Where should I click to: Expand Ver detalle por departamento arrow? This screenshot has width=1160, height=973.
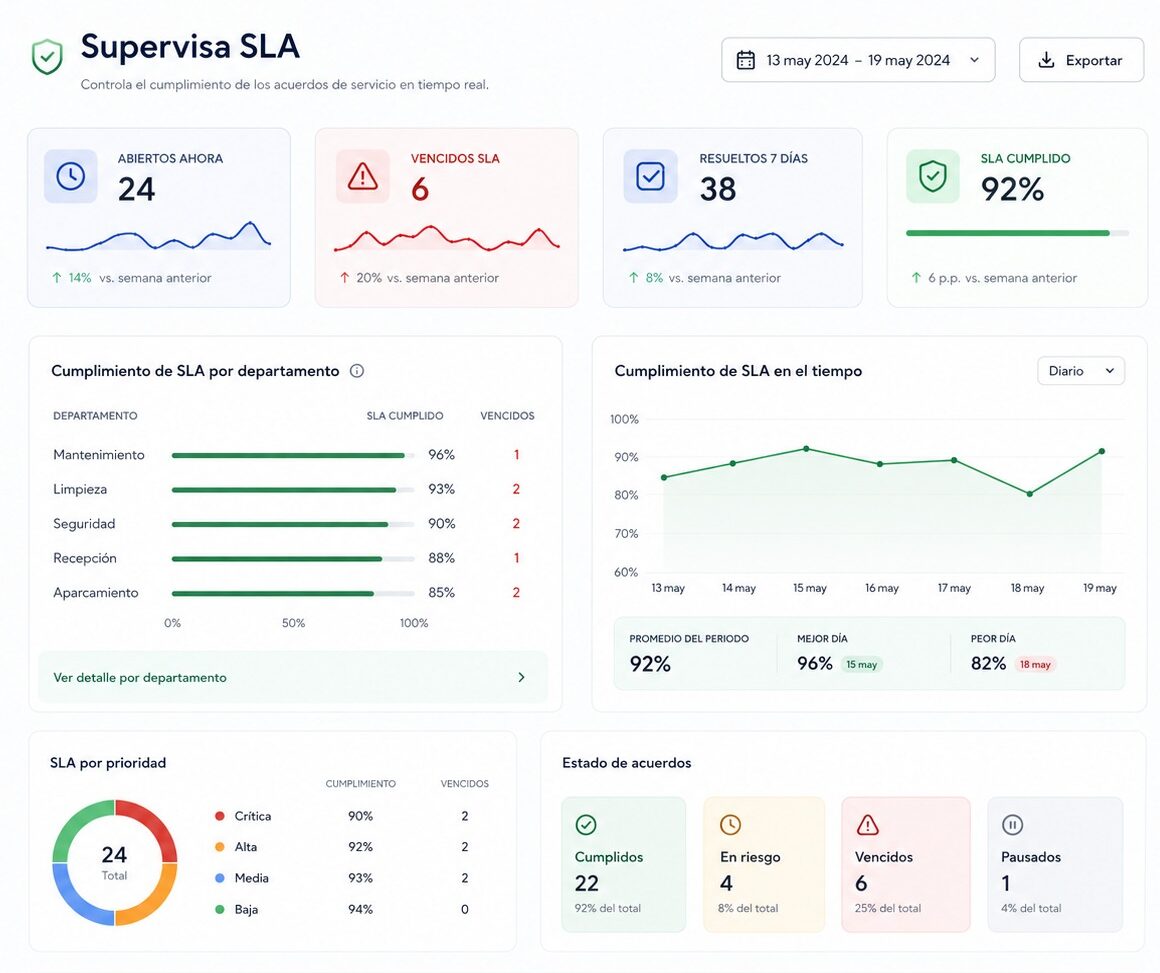click(522, 677)
